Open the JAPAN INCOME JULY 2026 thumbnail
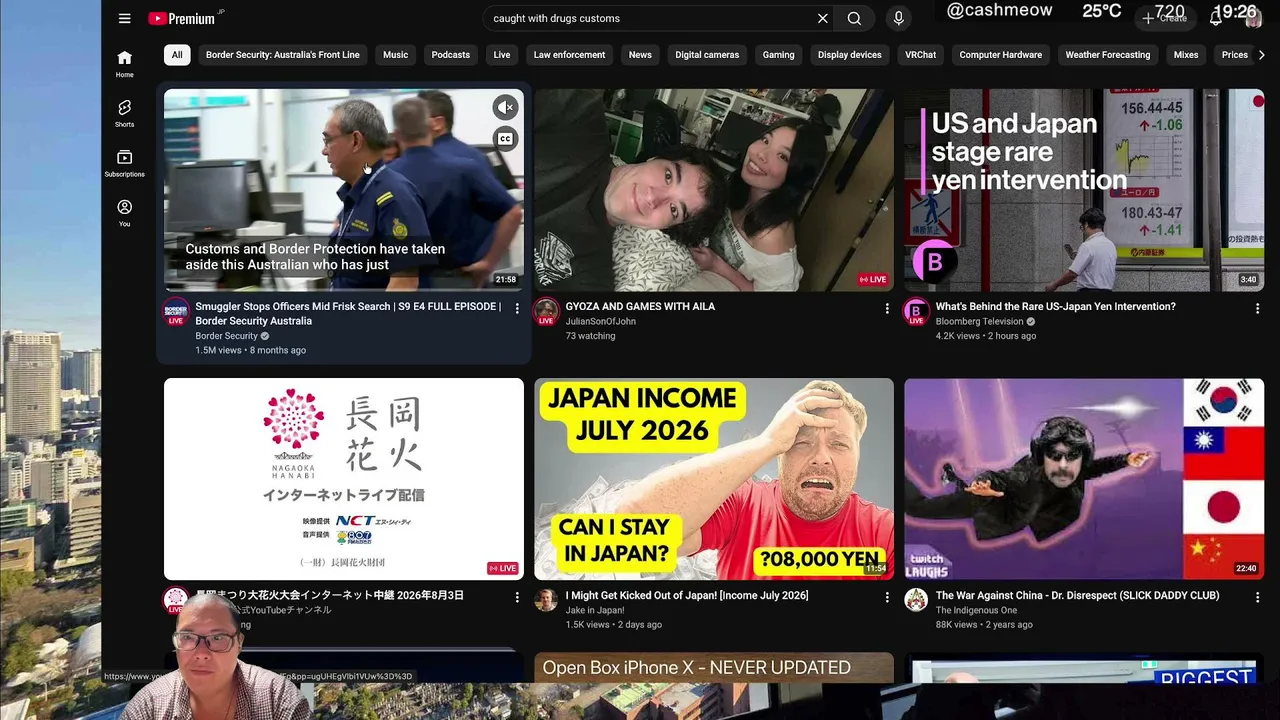This screenshot has height=720, width=1280. [714, 479]
